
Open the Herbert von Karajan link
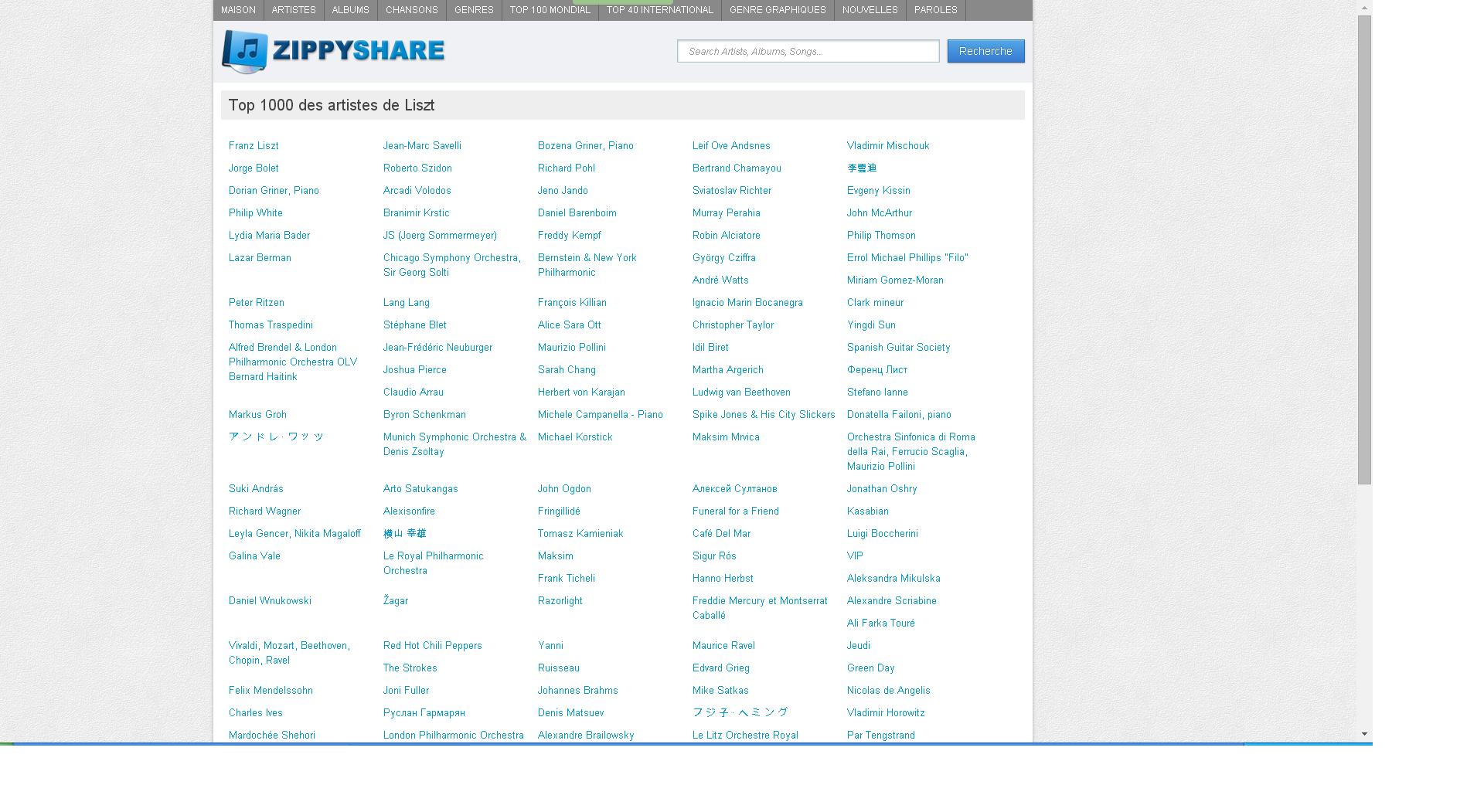(x=581, y=392)
